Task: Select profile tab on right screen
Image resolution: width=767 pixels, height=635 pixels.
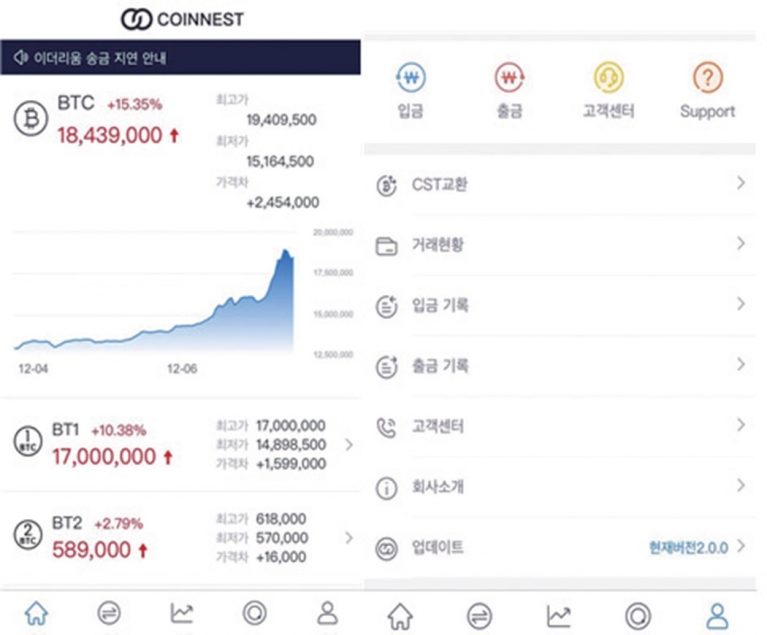Action: coord(717,616)
